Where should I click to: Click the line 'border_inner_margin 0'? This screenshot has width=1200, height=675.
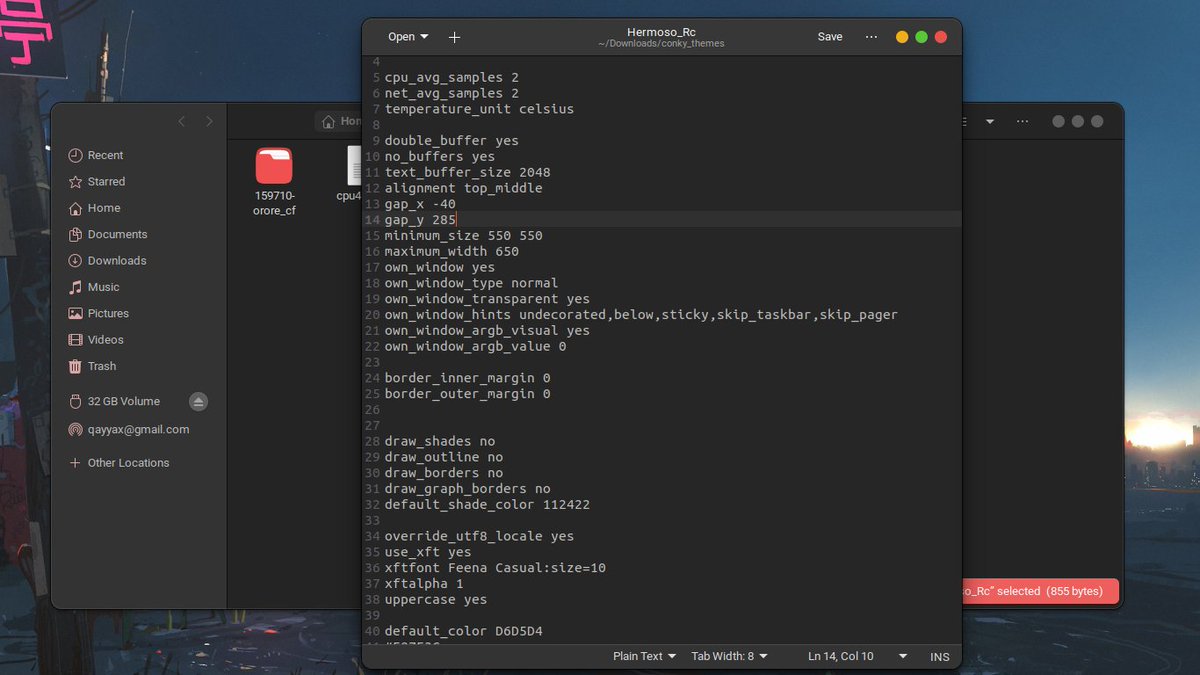tap(468, 378)
